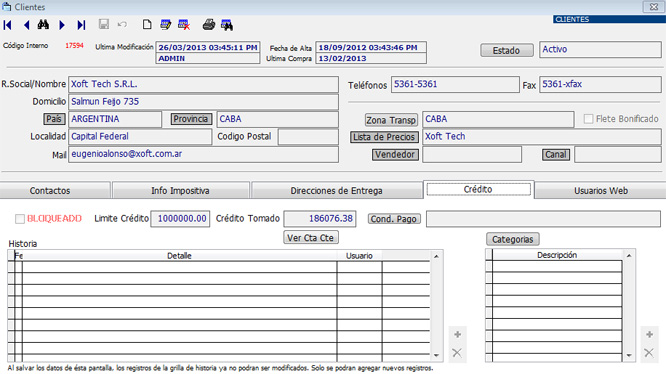Click the delete record red X icon
The width and height of the screenshot is (666, 374).
(x=184, y=25)
